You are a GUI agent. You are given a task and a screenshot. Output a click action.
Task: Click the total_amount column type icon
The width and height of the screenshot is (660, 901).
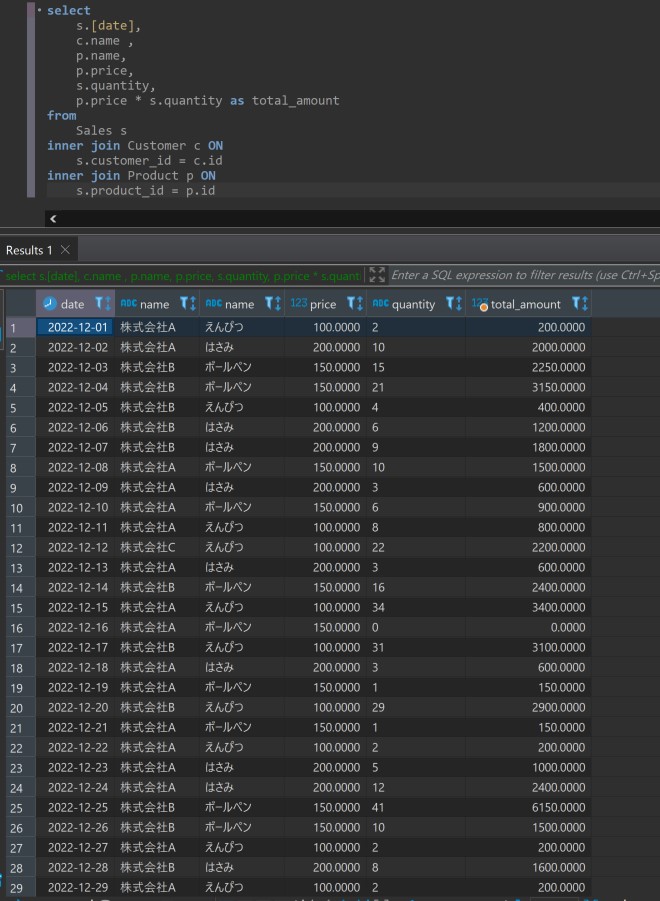tap(480, 304)
